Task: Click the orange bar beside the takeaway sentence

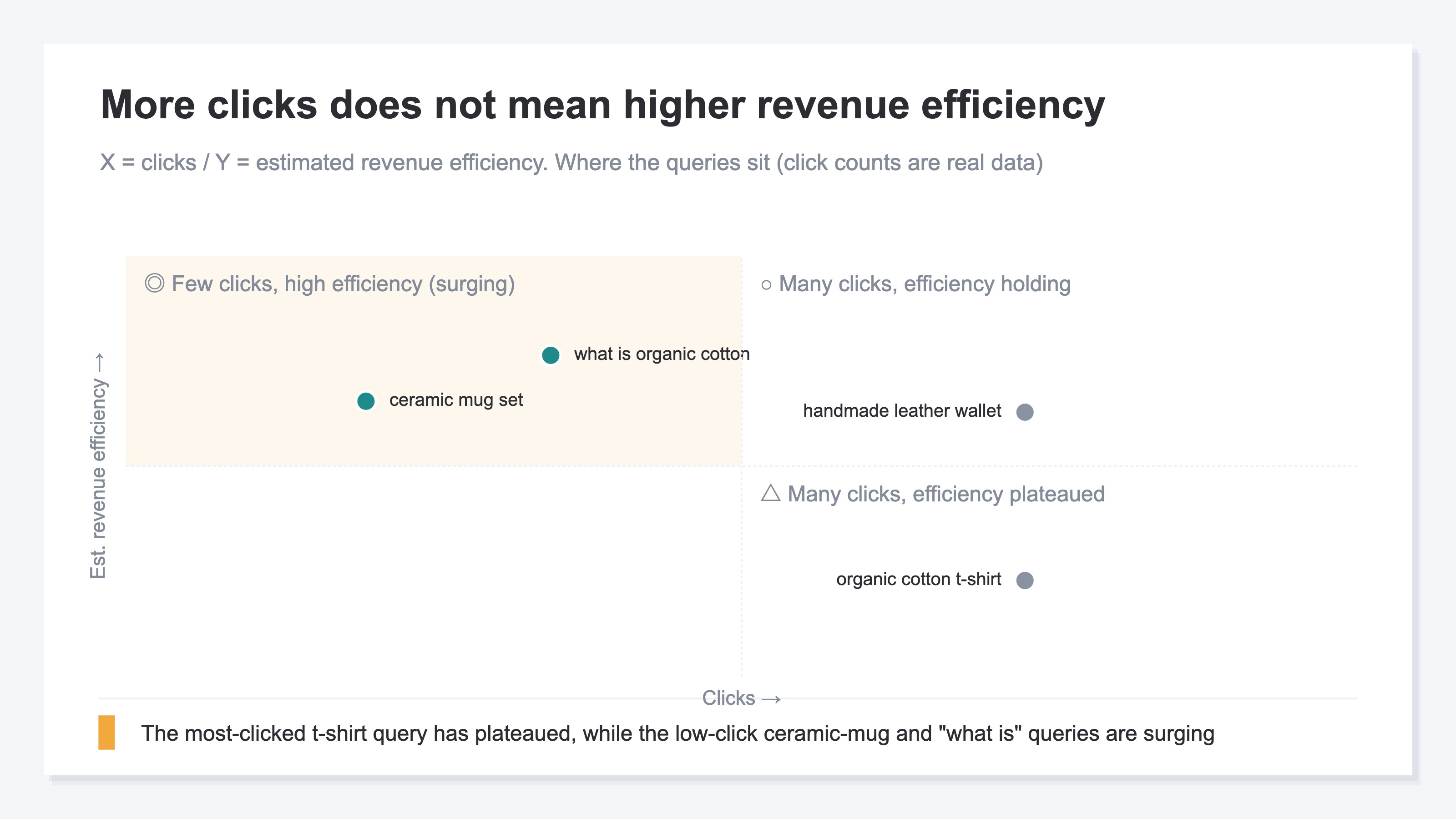Action: tap(106, 733)
